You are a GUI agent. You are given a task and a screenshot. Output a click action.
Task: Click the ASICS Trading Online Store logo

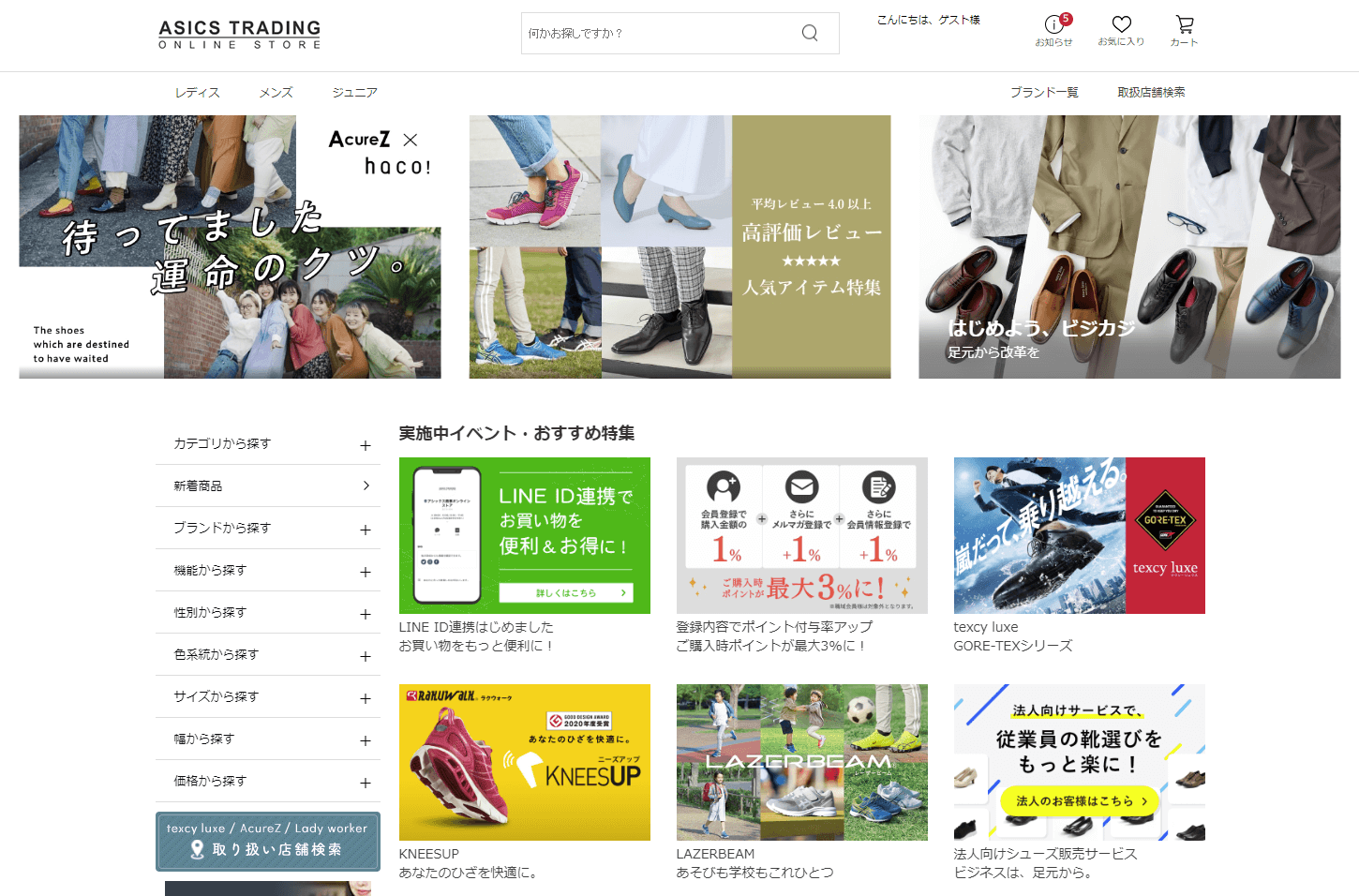240,35
